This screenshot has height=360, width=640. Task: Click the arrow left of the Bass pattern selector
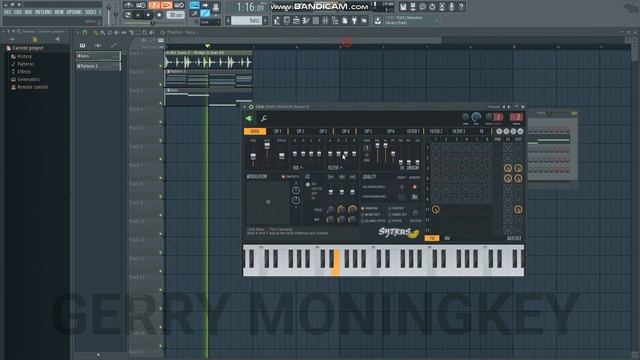coord(228,20)
